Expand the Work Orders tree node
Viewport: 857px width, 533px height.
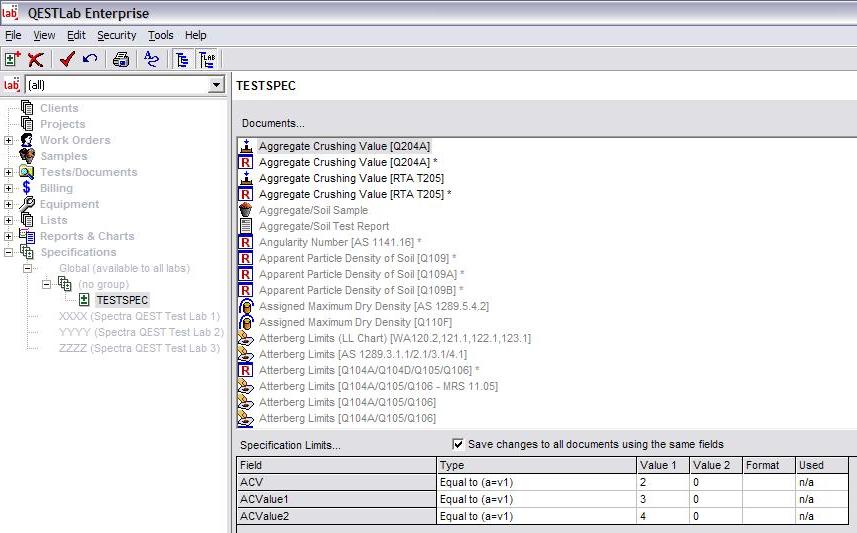tap(9, 140)
